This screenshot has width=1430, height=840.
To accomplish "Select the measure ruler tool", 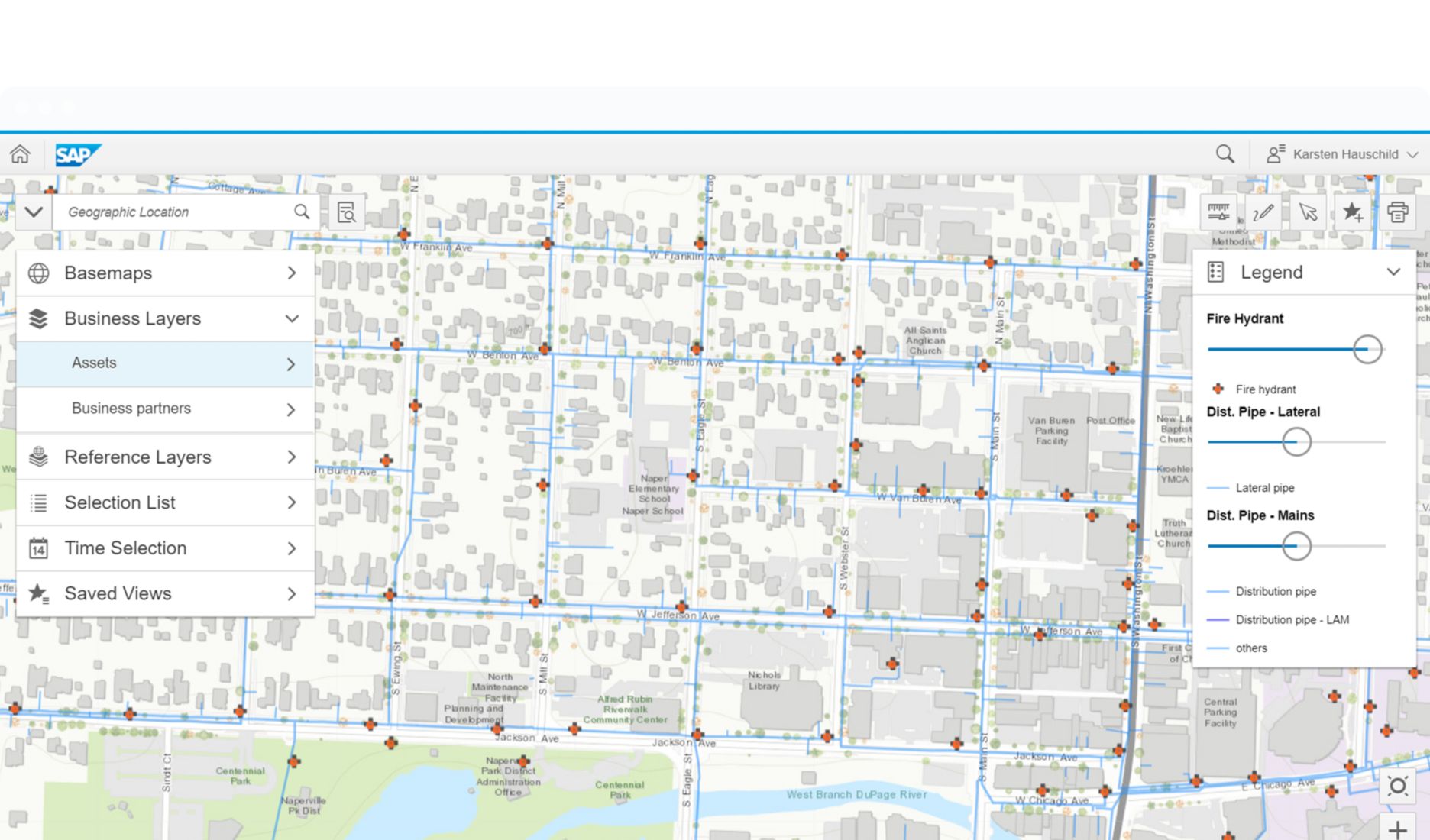I will 1218,212.
